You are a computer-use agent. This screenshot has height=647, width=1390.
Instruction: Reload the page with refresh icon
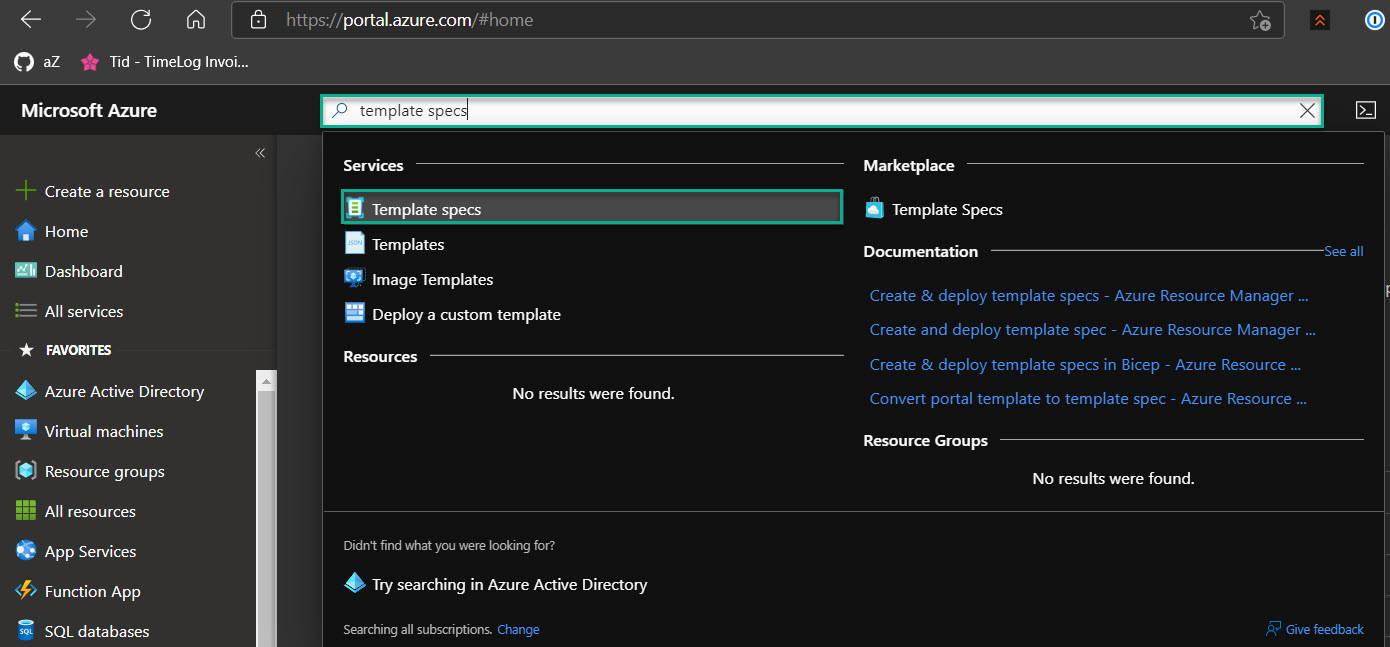coord(141,19)
